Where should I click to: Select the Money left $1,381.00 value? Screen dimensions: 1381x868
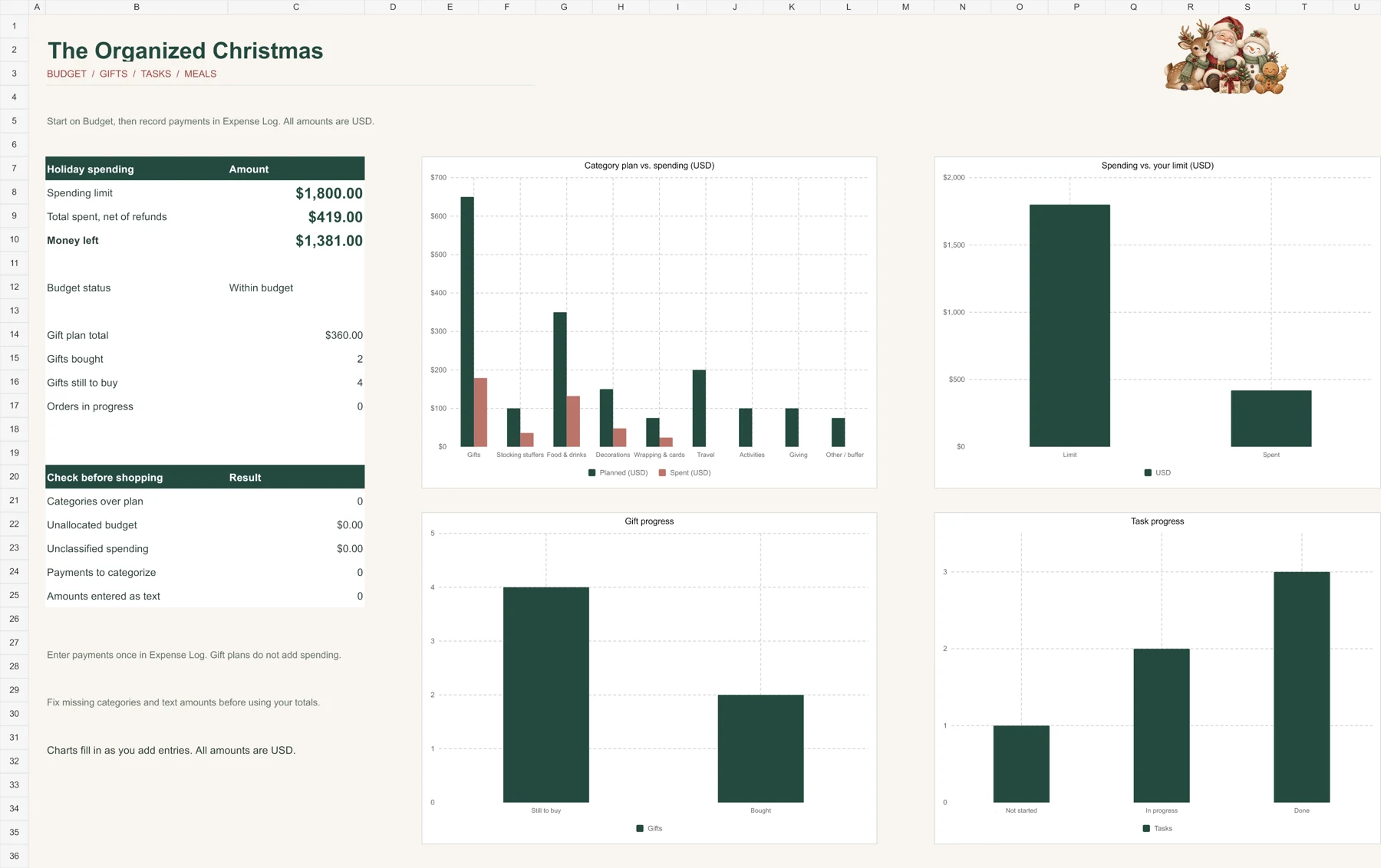tap(329, 241)
